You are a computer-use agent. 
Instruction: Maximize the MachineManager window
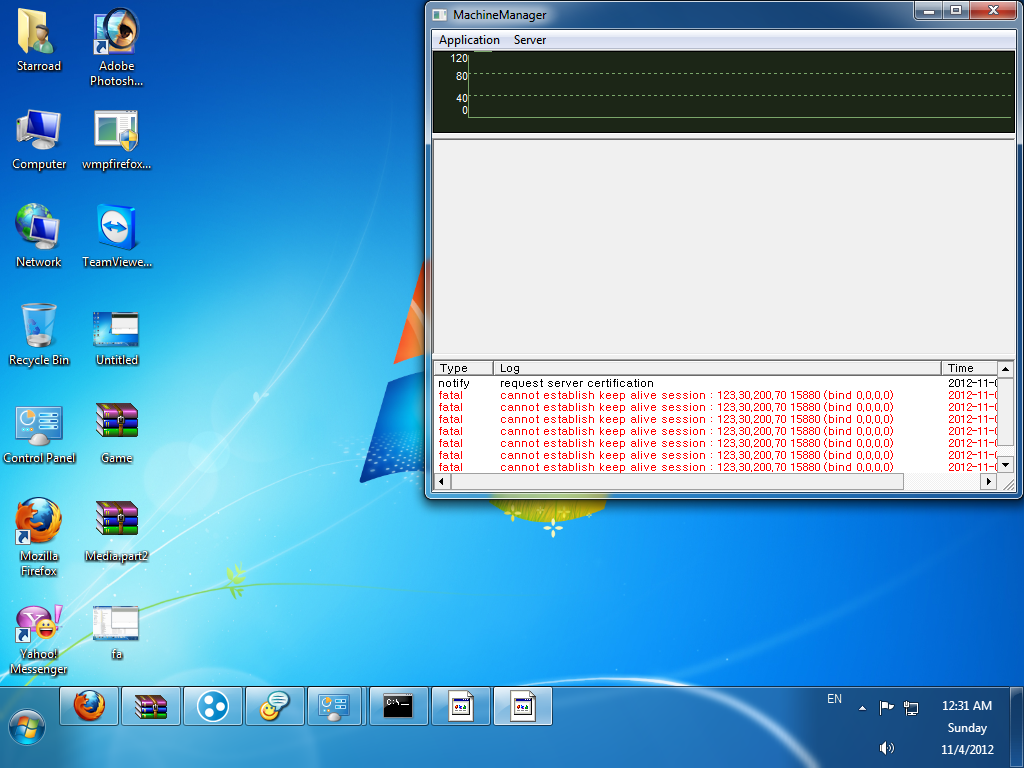point(956,10)
